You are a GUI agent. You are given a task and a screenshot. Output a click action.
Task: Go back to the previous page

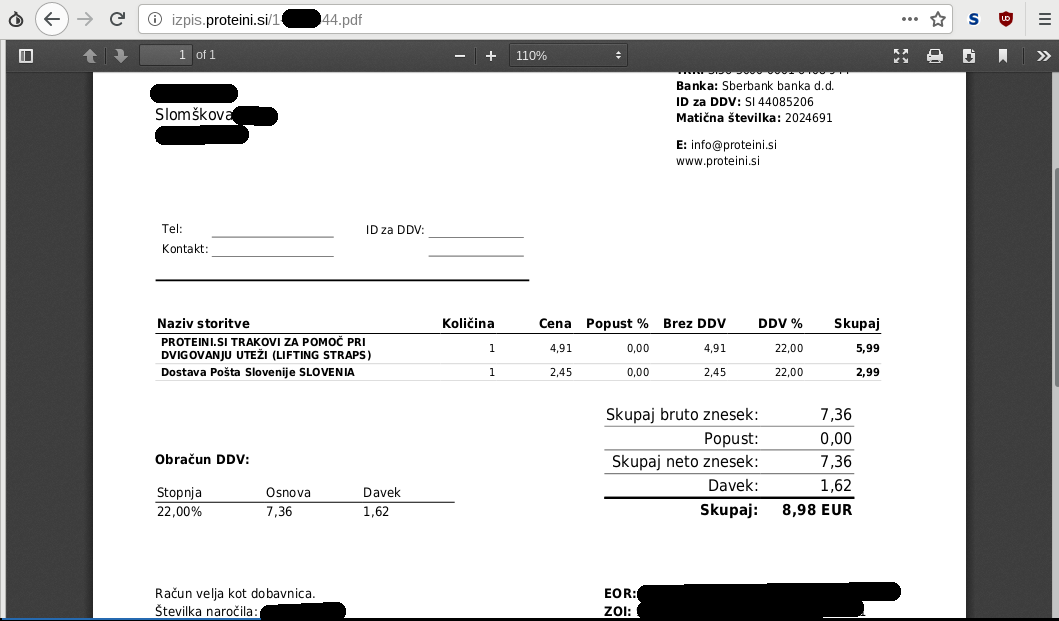(x=52, y=19)
